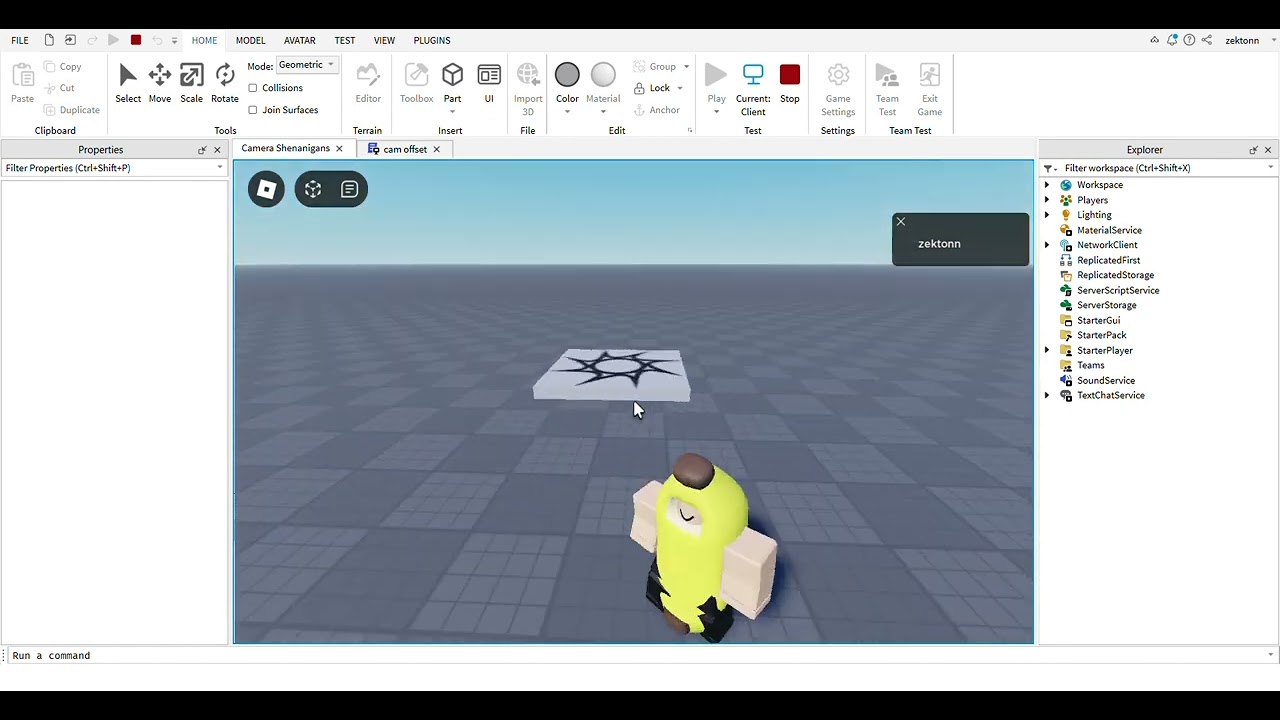
Task: Open the Group dropdown arrow
Action: click(686, 67)
